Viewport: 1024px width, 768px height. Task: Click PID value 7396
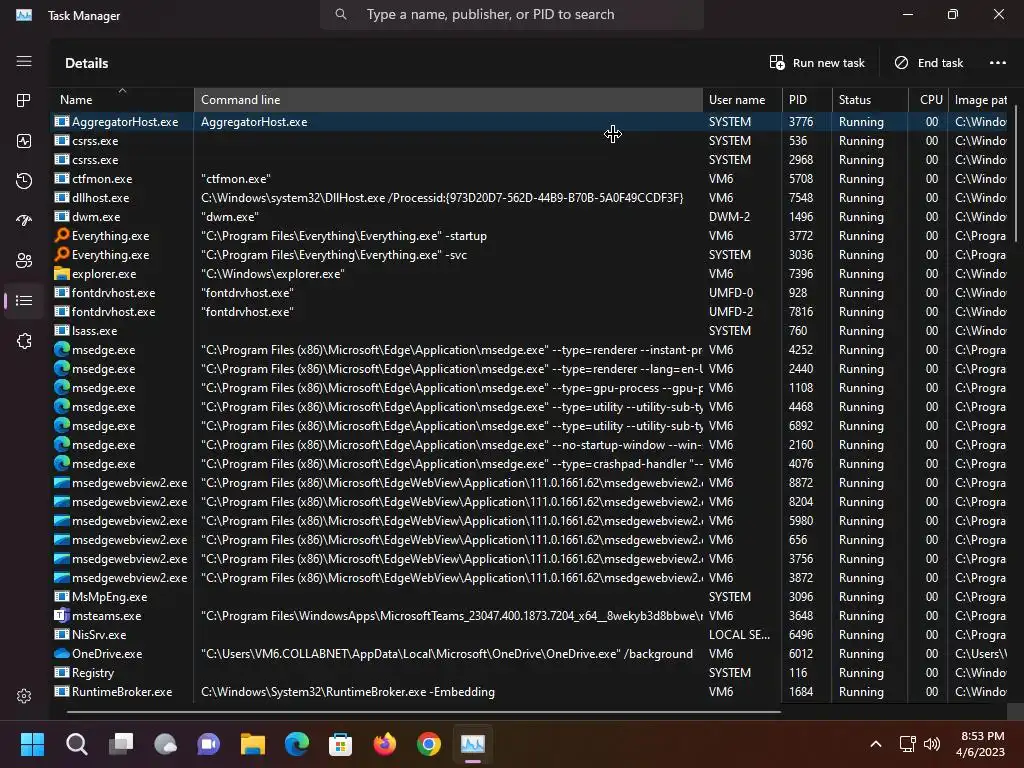pos(801,274)
